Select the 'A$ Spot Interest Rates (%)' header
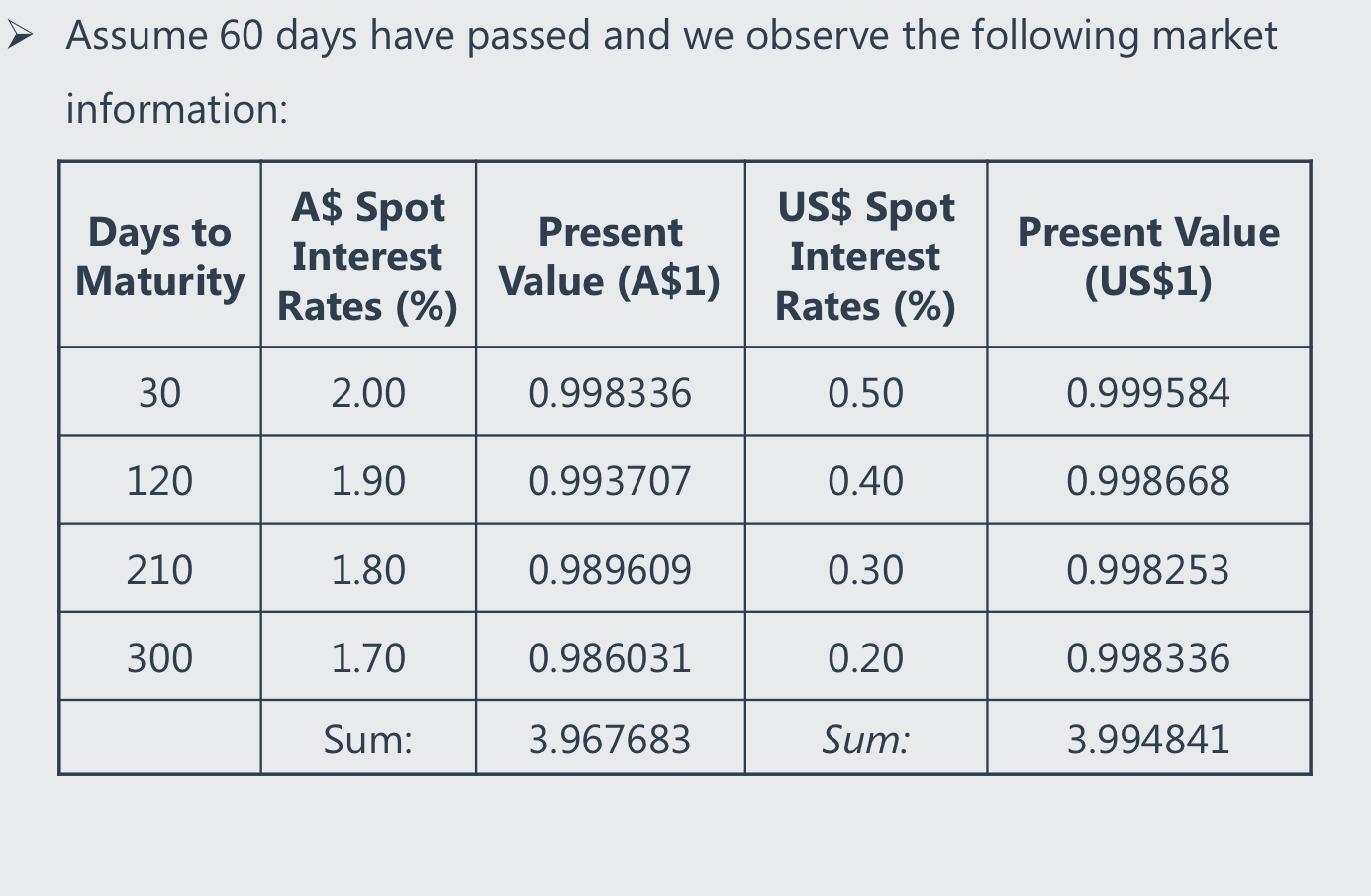 (x=368, y=256)
